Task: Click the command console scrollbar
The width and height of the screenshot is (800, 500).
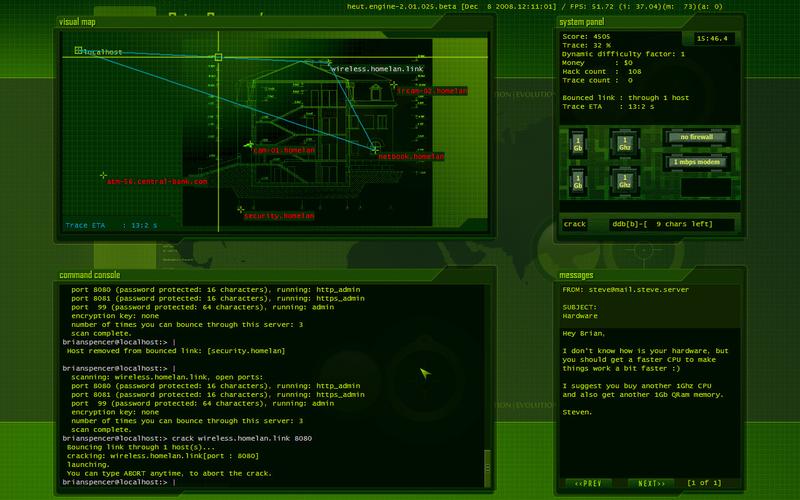Action: 488,462
